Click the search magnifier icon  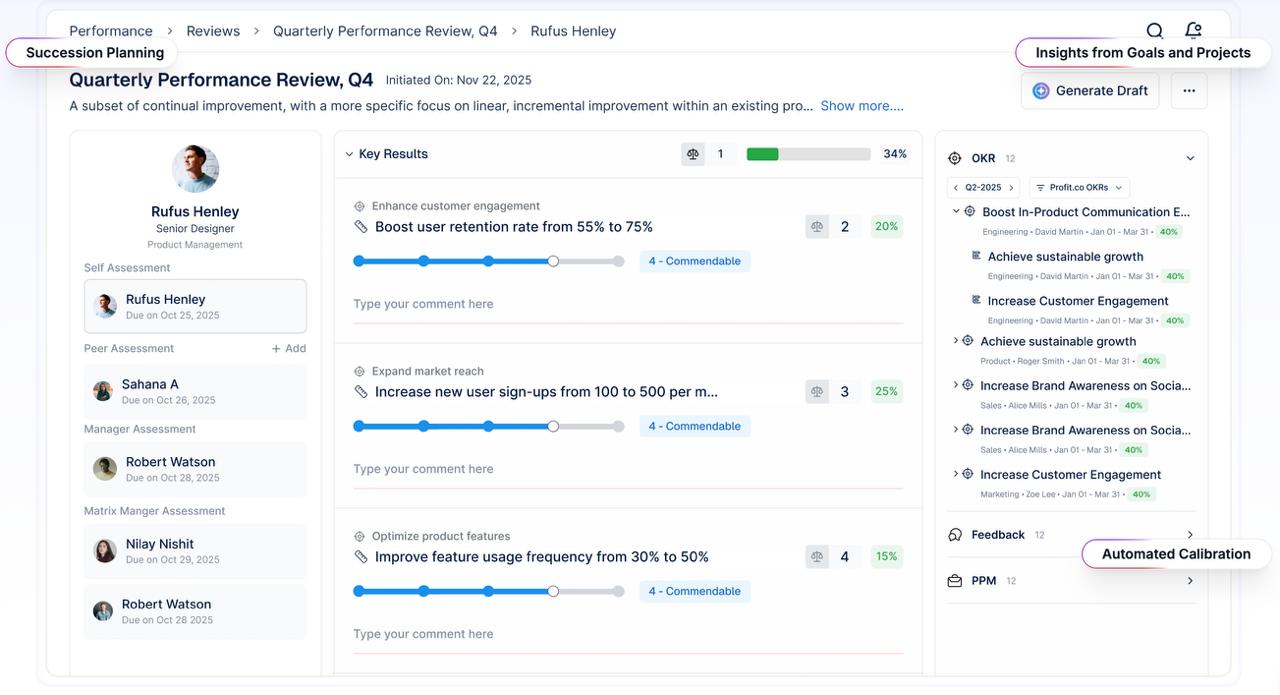[1155, 31]
